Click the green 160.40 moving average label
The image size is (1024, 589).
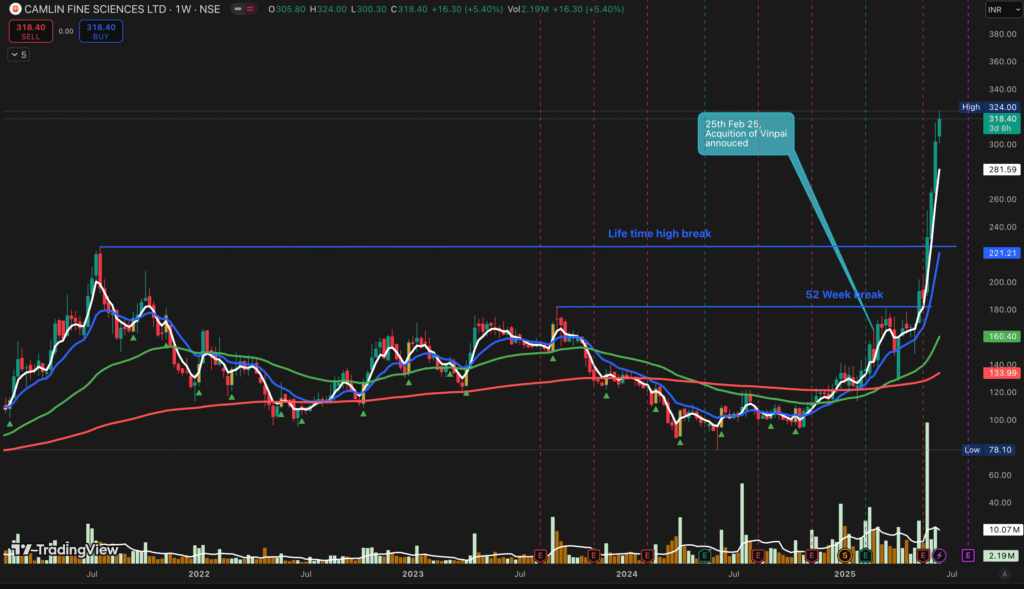click(x=1002, y=337)
